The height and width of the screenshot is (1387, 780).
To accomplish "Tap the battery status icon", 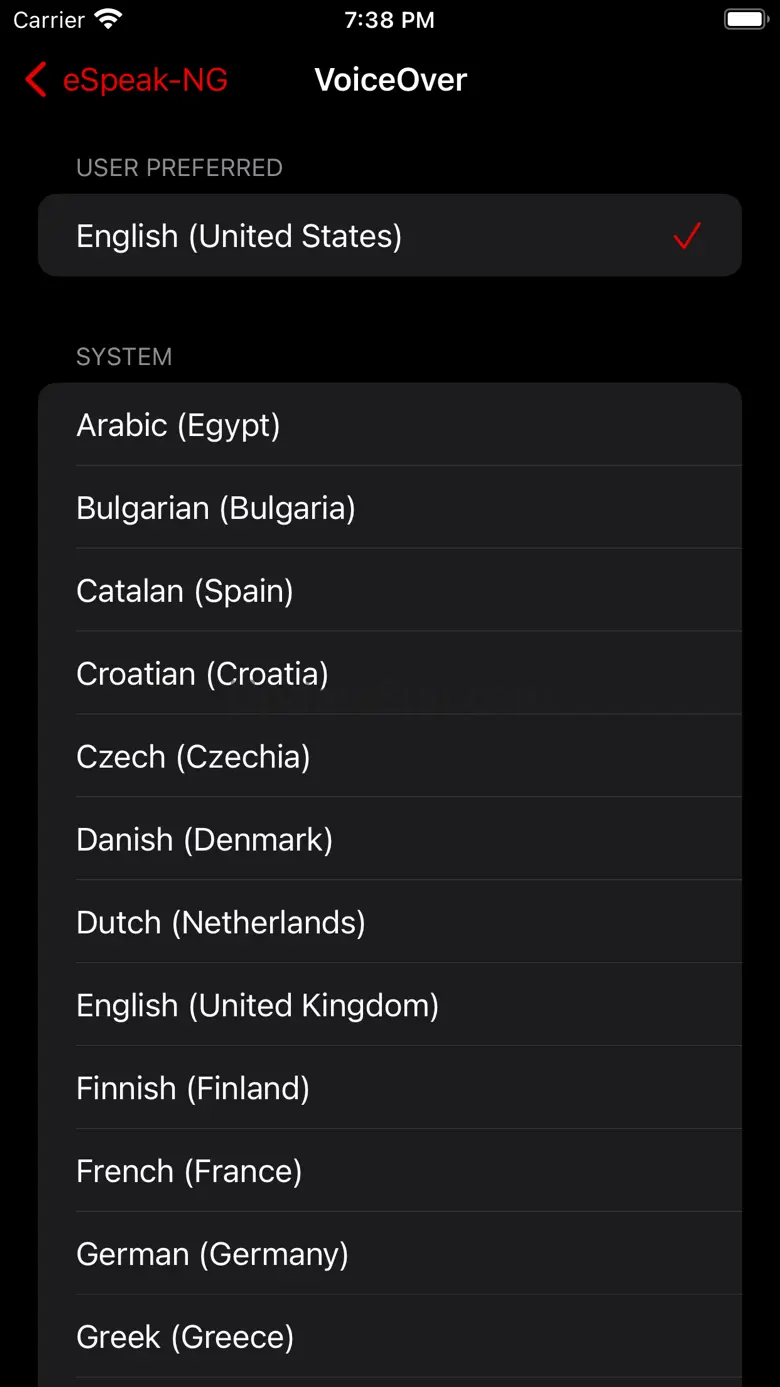I will [745, 20].
